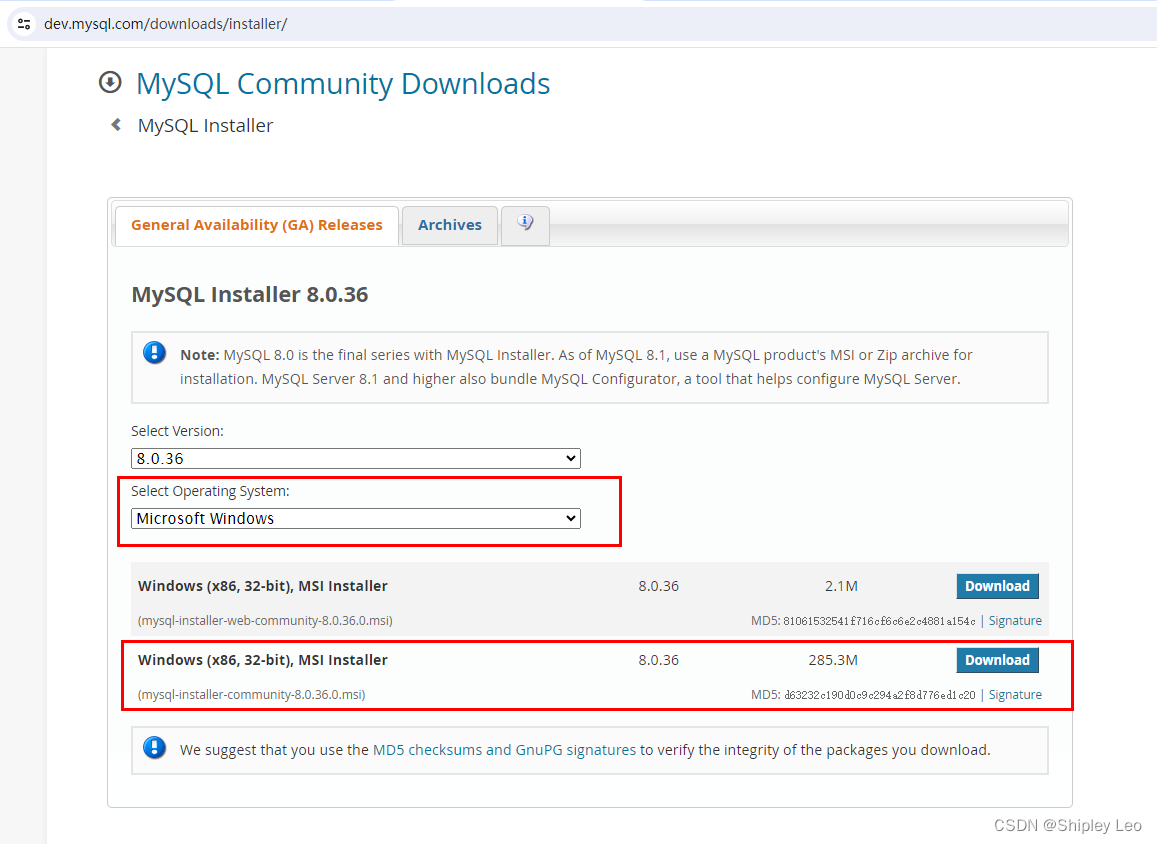
Task: Open Signature link for web-community msi
Action: (x=1015, y=621)
